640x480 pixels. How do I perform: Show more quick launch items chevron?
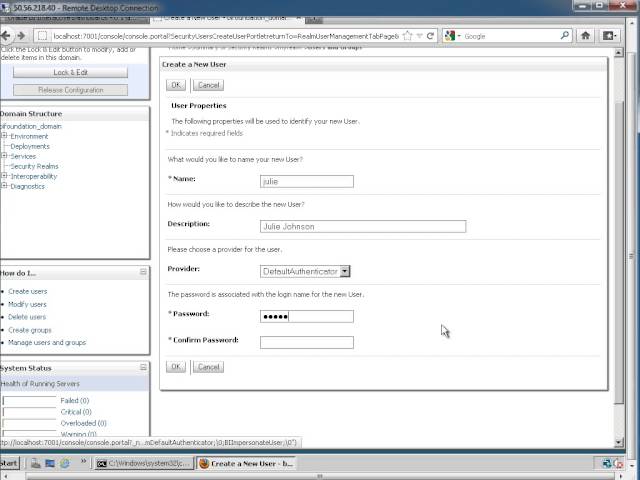click(x=83, y=461)
